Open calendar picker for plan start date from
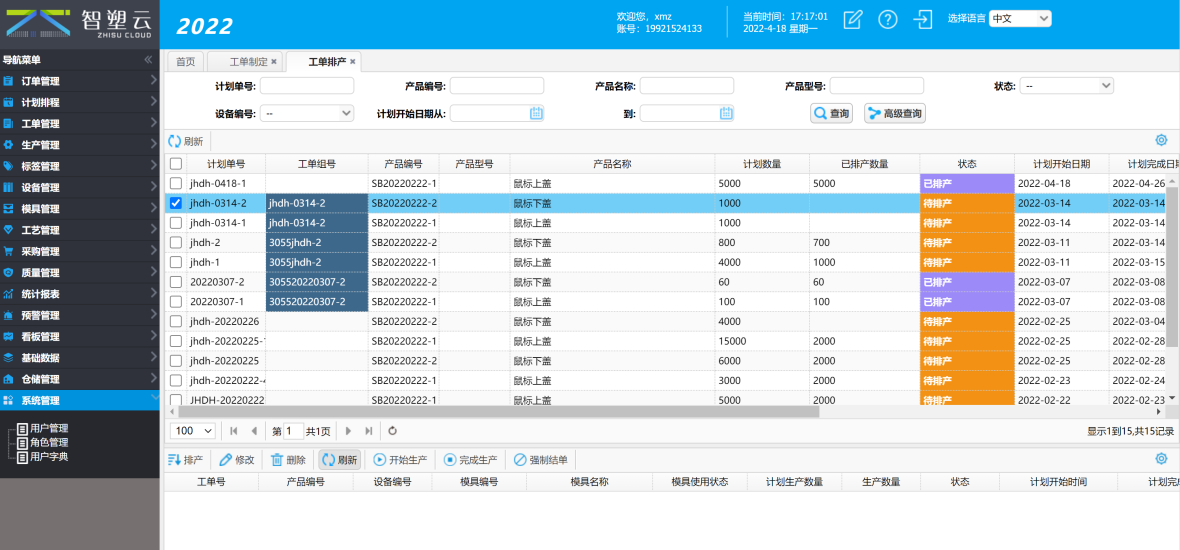Viewport: 1180px width, 550px height. [x=537, y=114]
